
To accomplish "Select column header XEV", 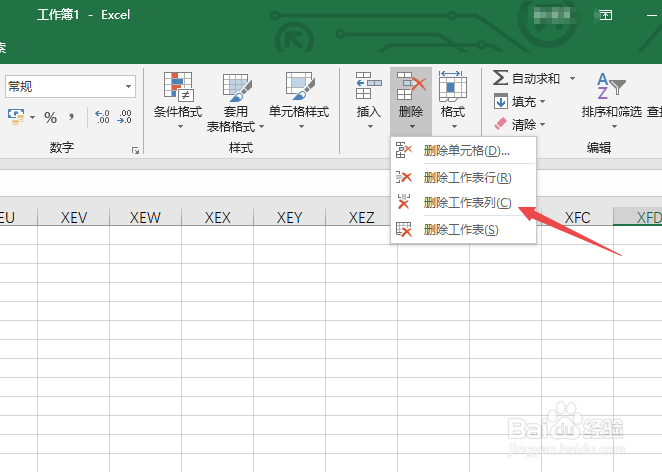I will click(73, 217).
